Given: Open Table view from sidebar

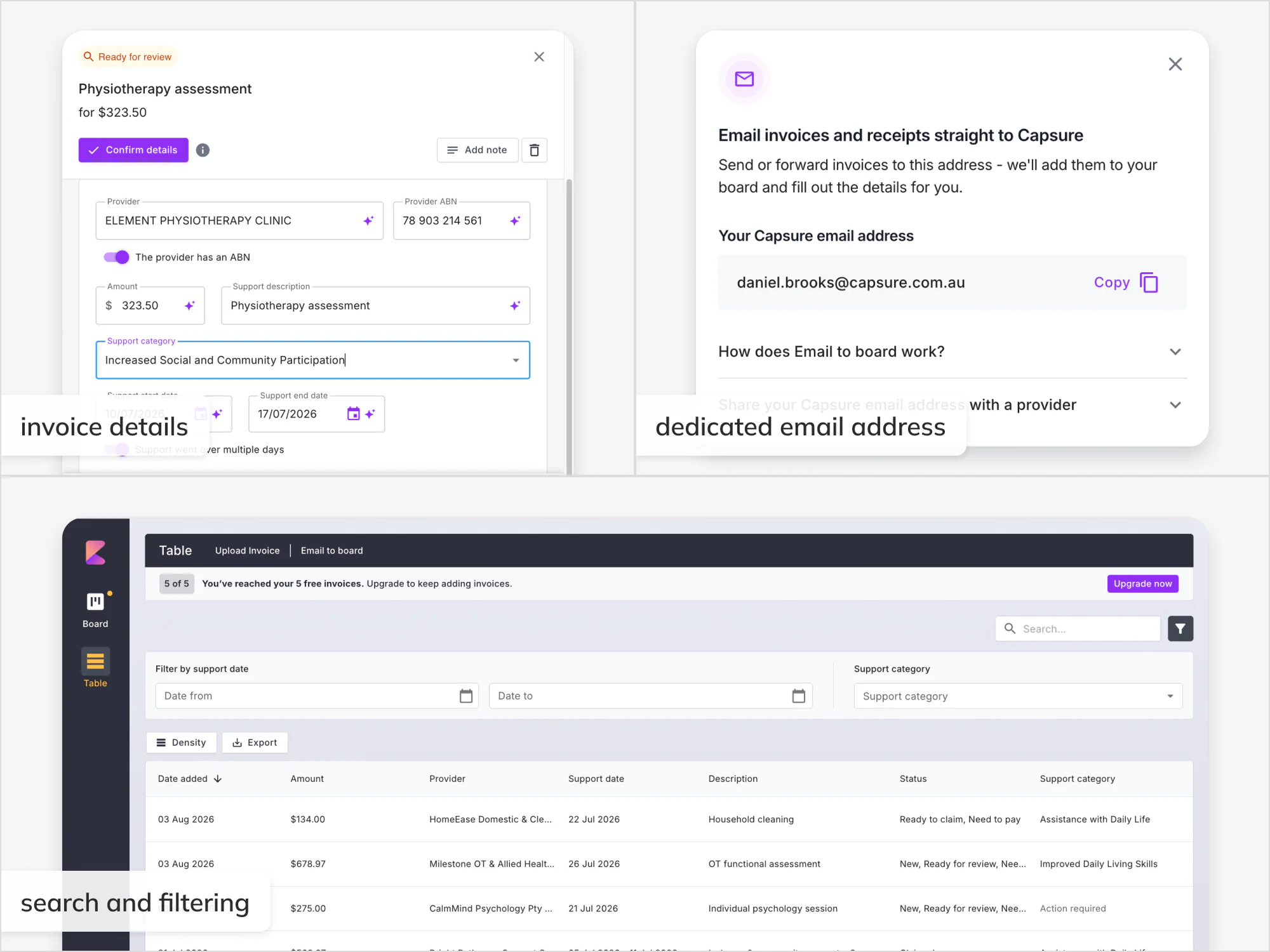Looking at the screenshot, I should pos(95,668).
